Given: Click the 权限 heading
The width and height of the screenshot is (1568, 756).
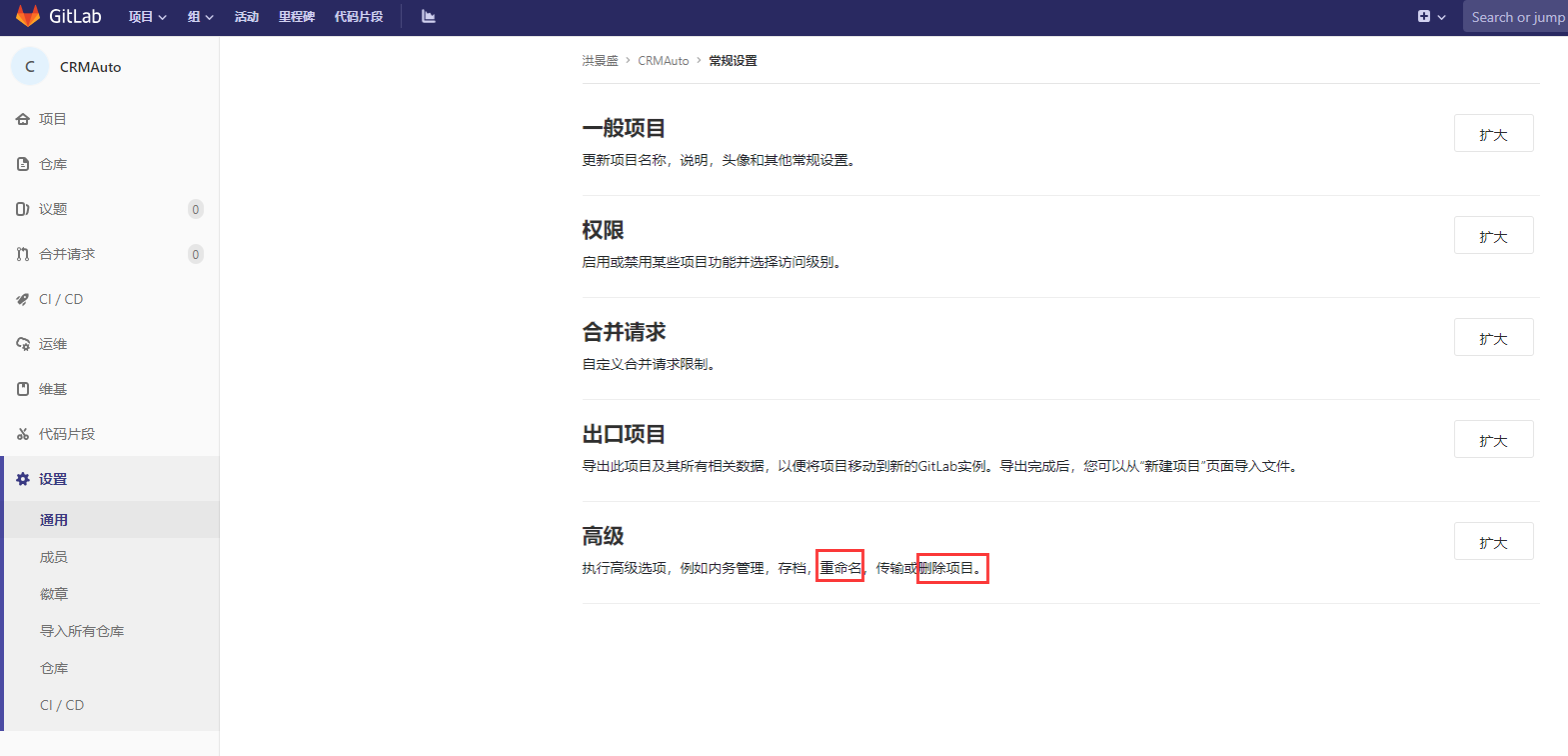Looking at the screenshot, I should 603,230.
